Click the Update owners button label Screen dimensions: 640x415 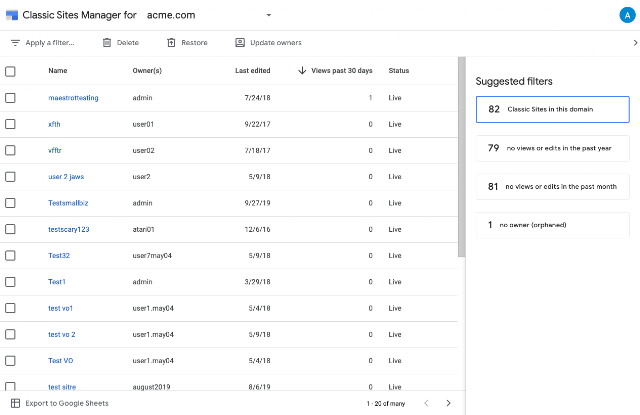pyautogui.click(x=276, y=42)
